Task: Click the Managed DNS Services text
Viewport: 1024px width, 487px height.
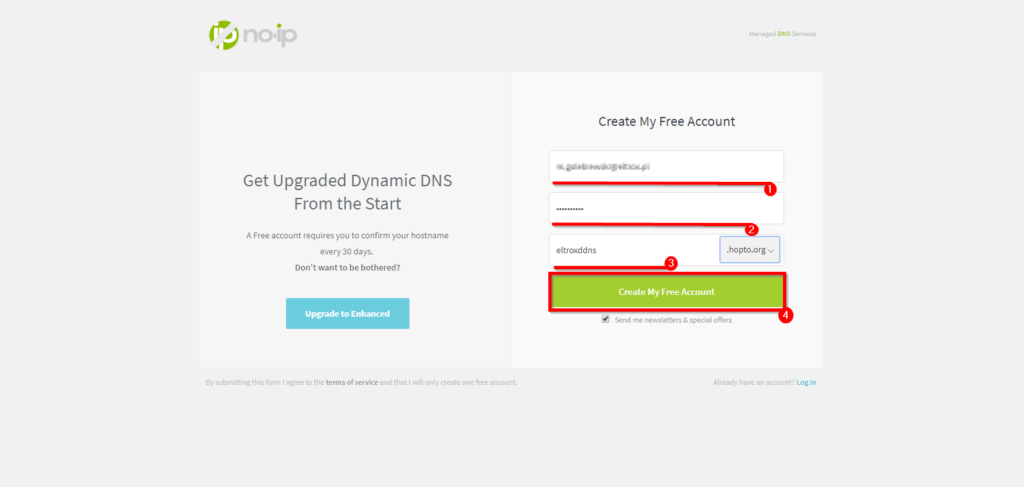Action: (782, 34)
